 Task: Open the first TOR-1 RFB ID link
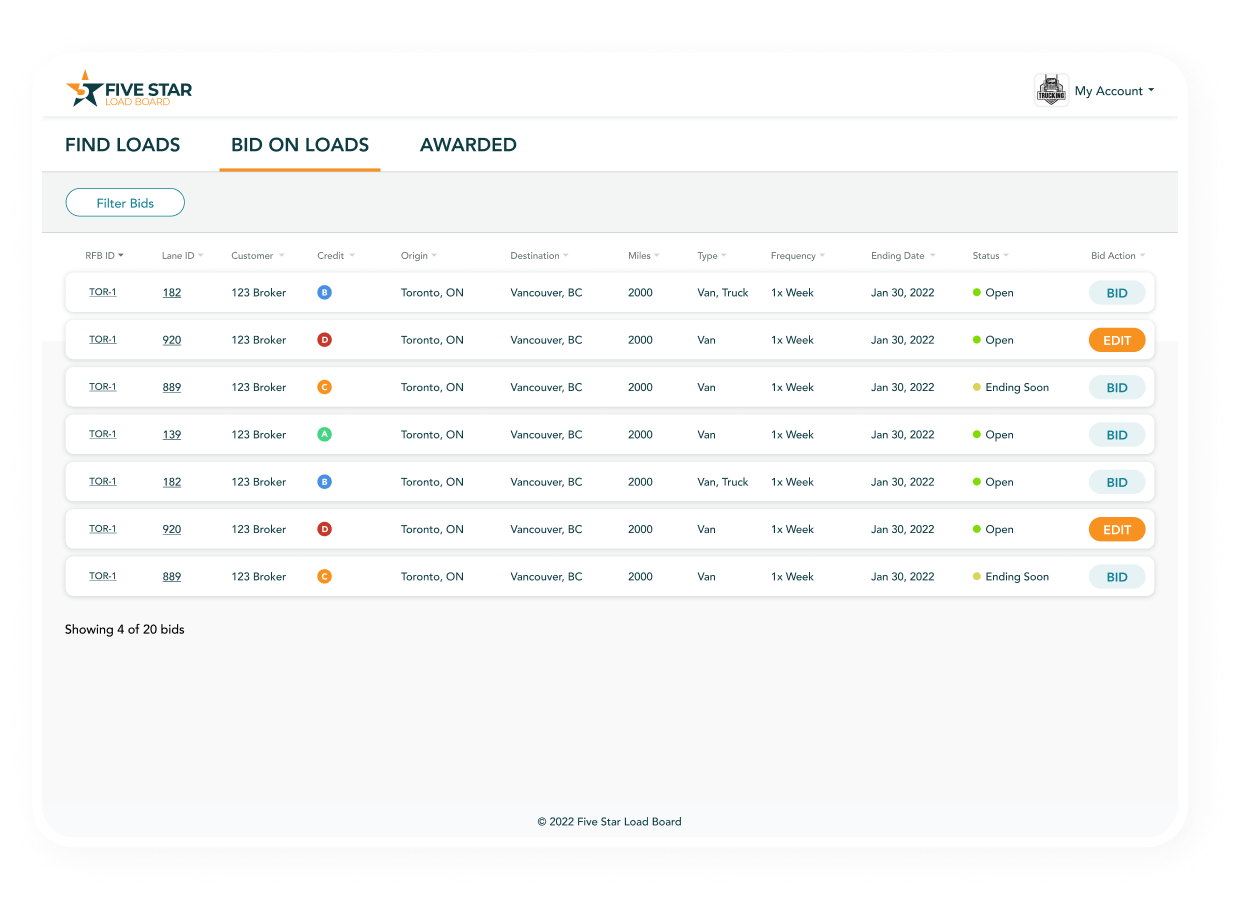103,292
